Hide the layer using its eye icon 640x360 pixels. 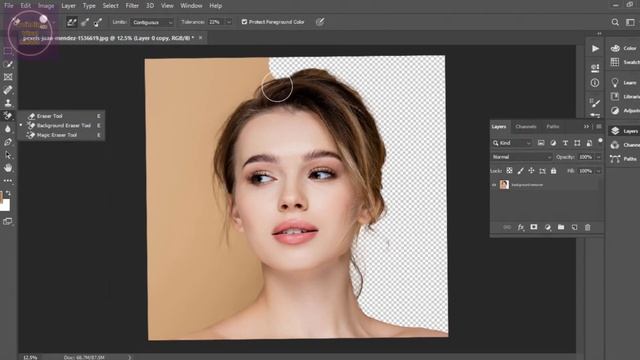494,185
